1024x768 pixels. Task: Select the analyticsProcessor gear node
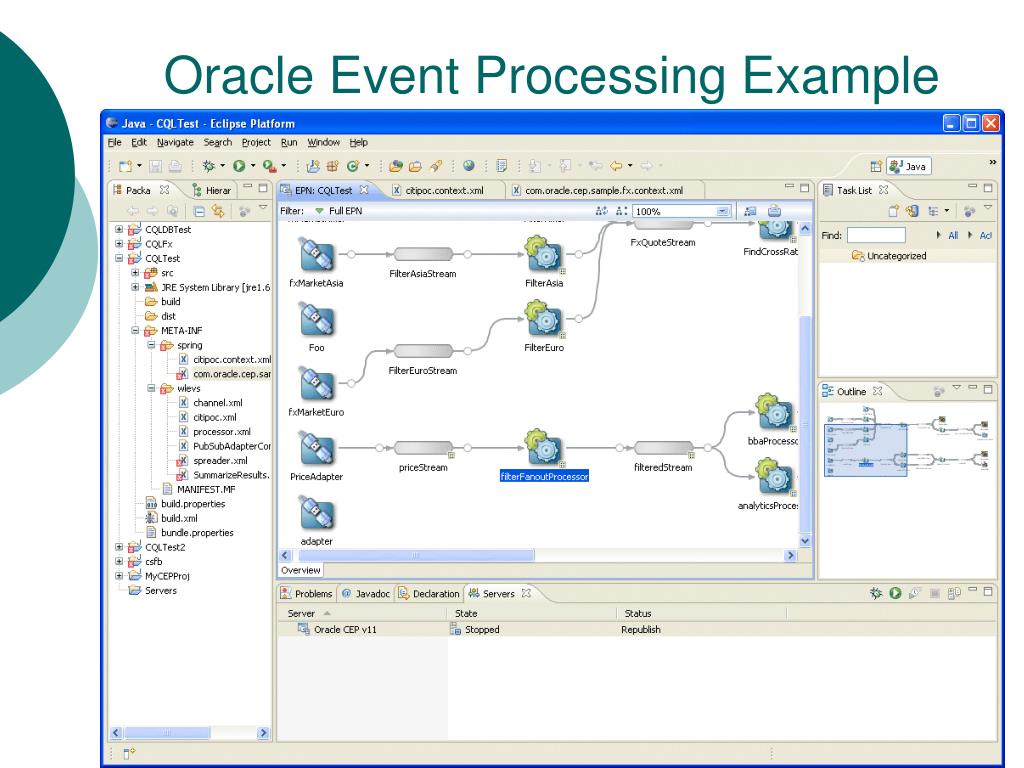coord(775,476)
